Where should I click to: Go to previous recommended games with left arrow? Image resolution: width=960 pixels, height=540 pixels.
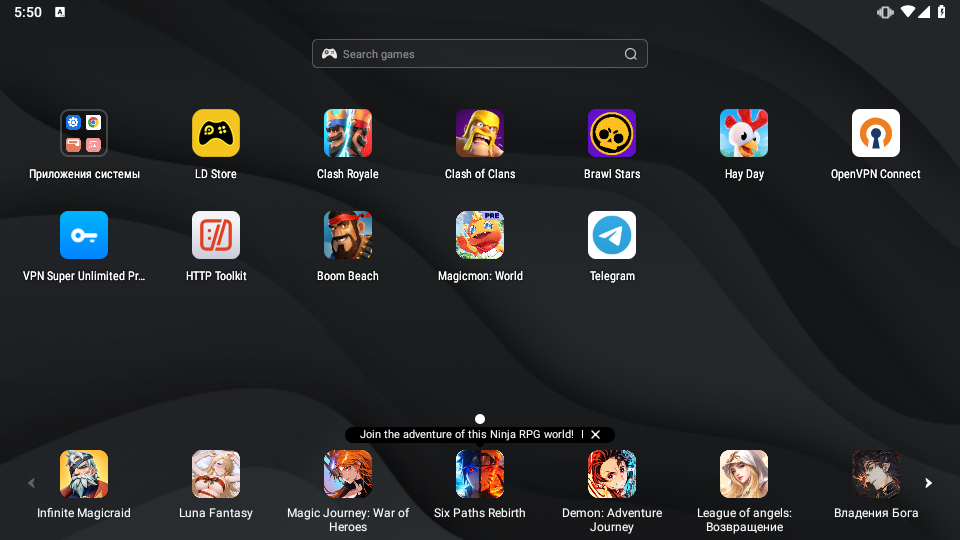tap(31, 483)
